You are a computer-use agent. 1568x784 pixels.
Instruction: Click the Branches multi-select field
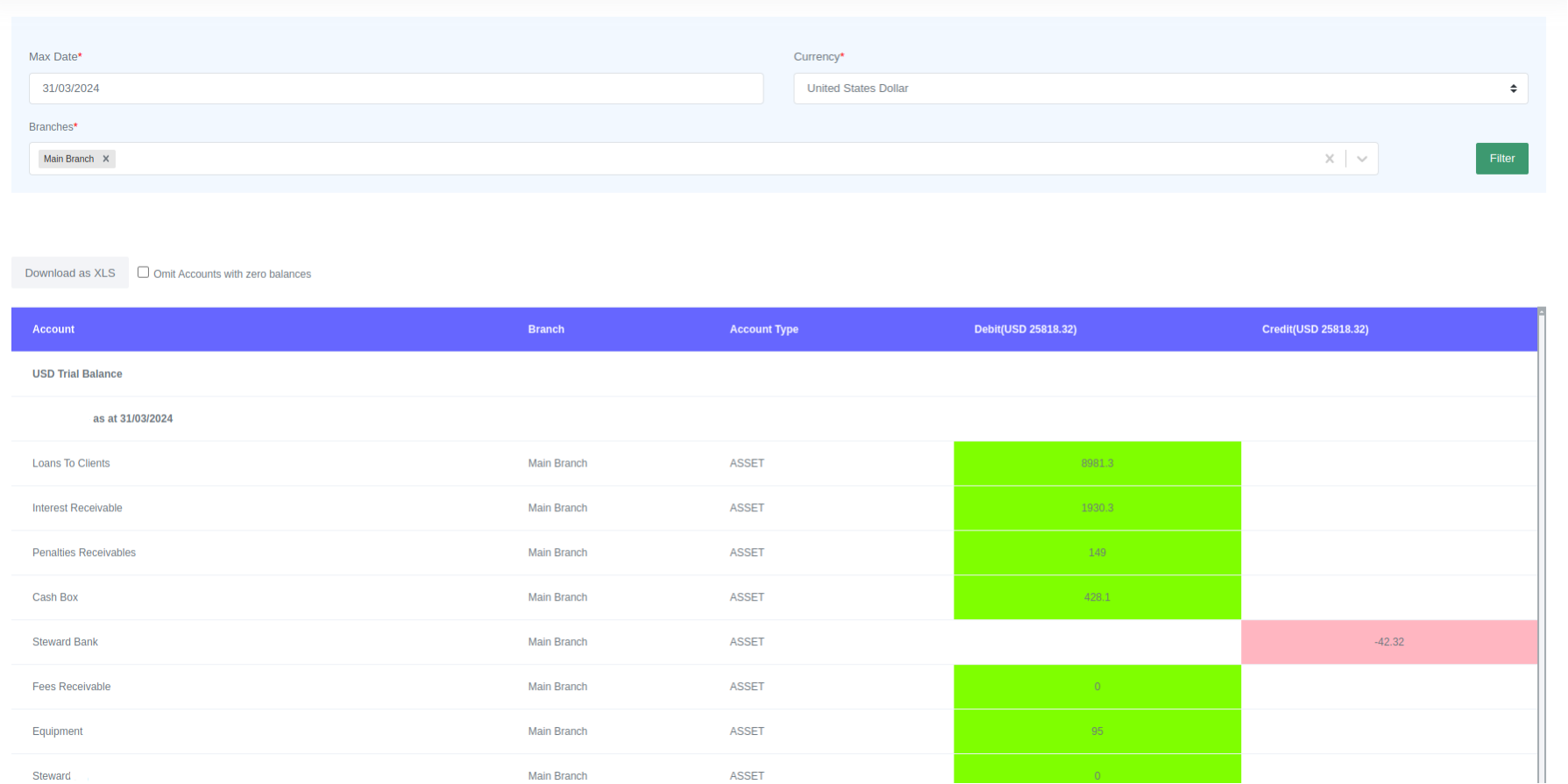701,159
